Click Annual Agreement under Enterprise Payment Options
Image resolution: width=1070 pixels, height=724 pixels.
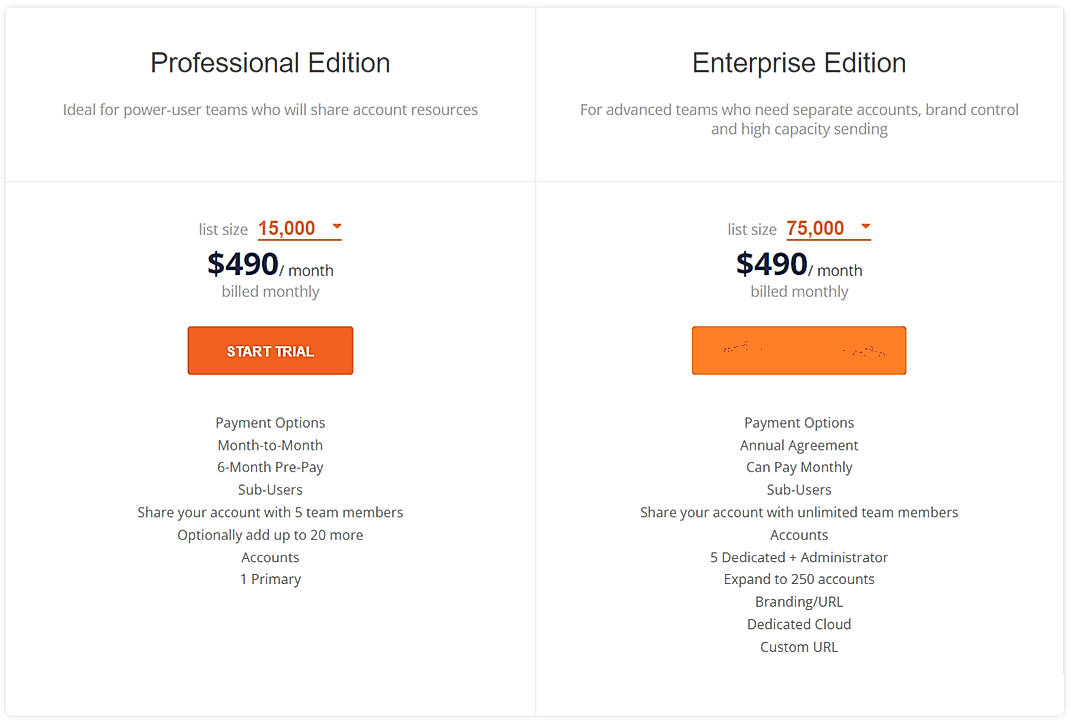tap(798, 444)
